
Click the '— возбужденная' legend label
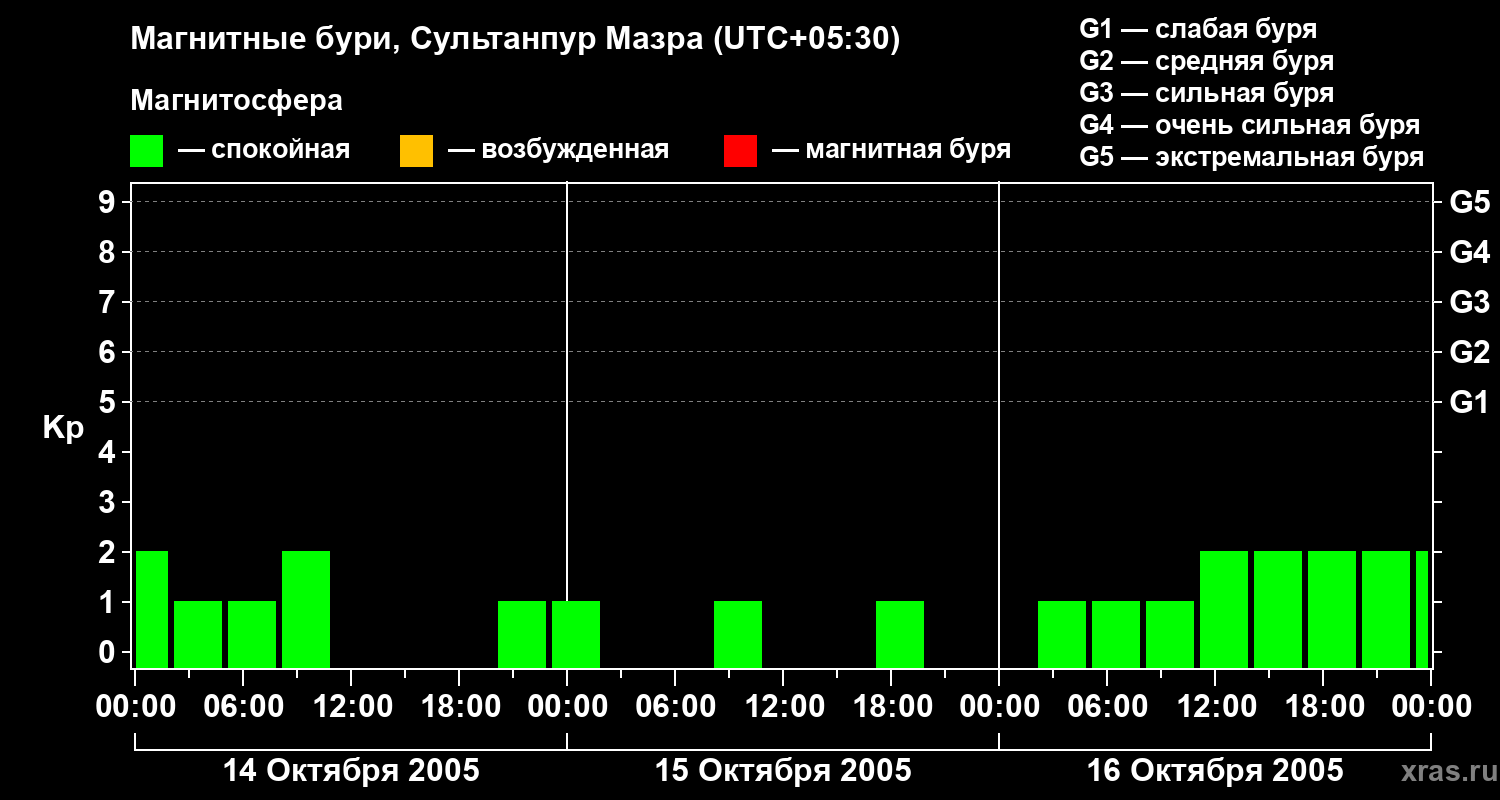558,151
